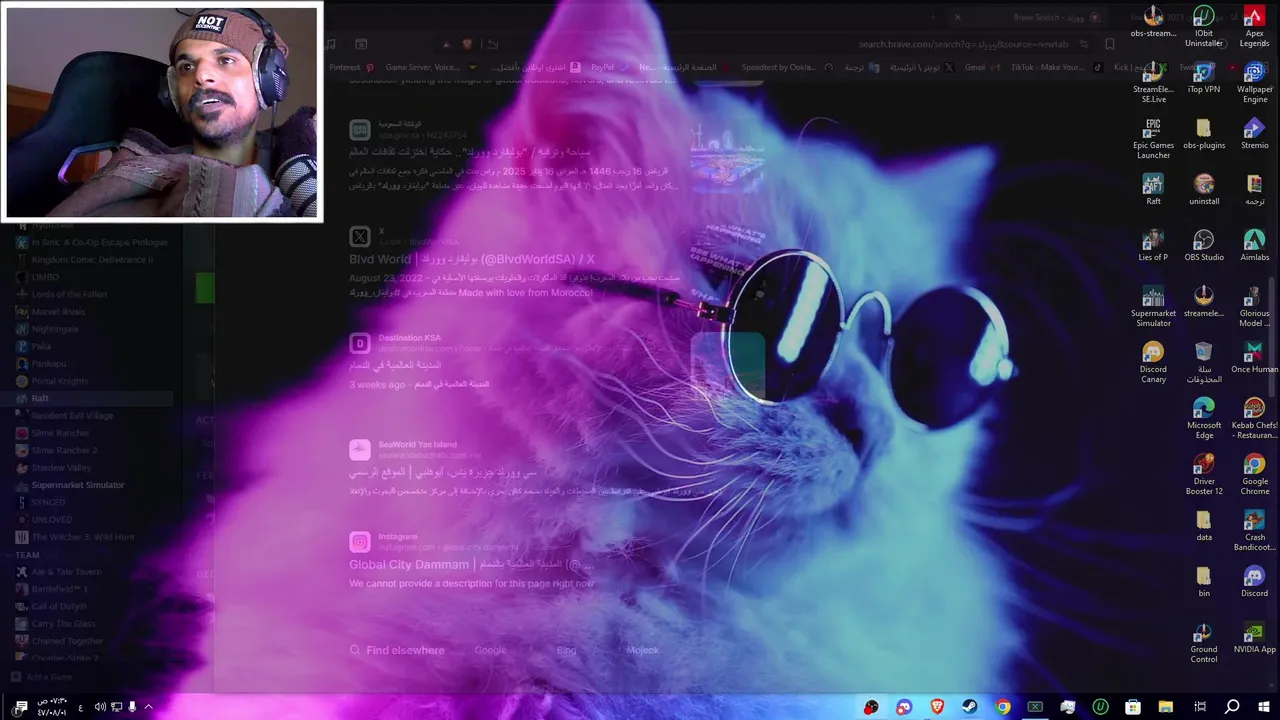Launch Google Chrome desktop shortcut
Screen dimensions: 1280x720
click(1254, 475)
